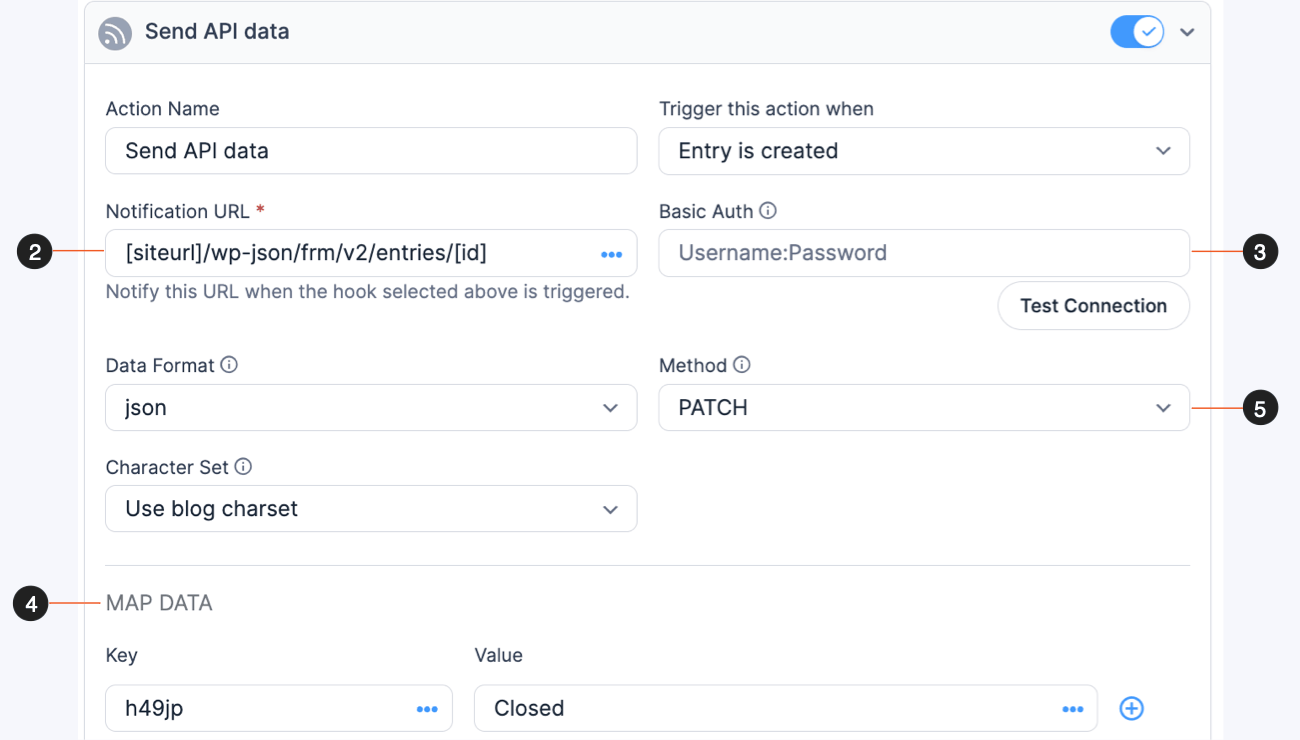The width and height of the screenshot is (1300, 740).
Task: Open field options for Key h49jp
Action: (426, 708)
